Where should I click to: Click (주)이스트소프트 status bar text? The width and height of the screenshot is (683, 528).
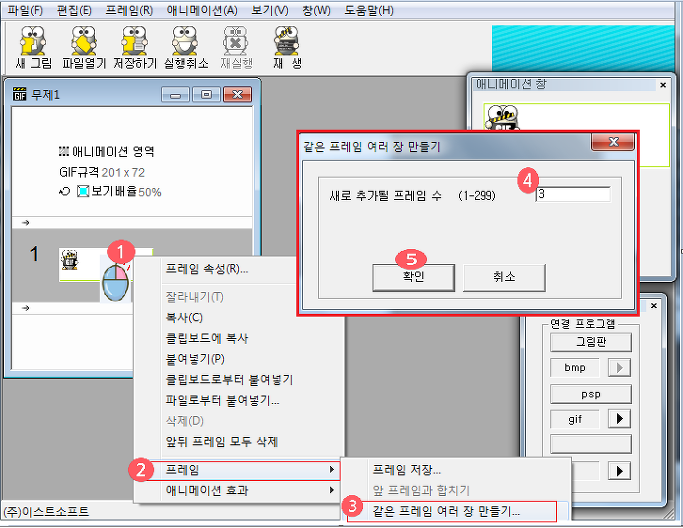tap(46, 511)
